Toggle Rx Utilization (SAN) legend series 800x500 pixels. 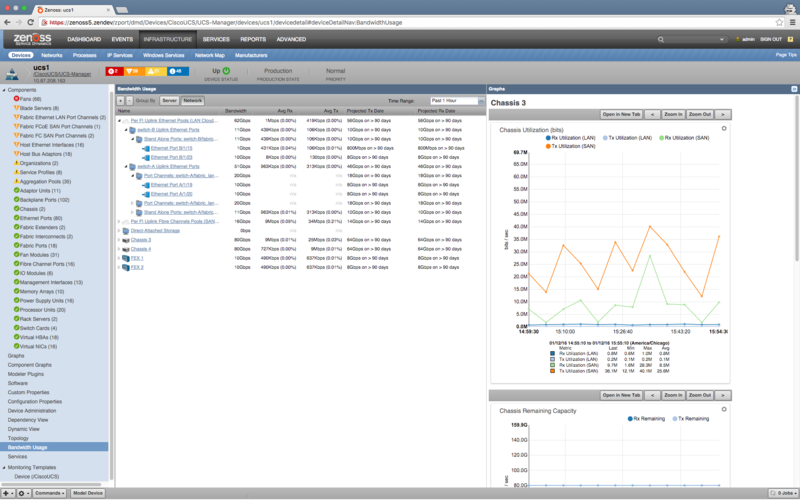pyautogui.click(x=684, y=138)
